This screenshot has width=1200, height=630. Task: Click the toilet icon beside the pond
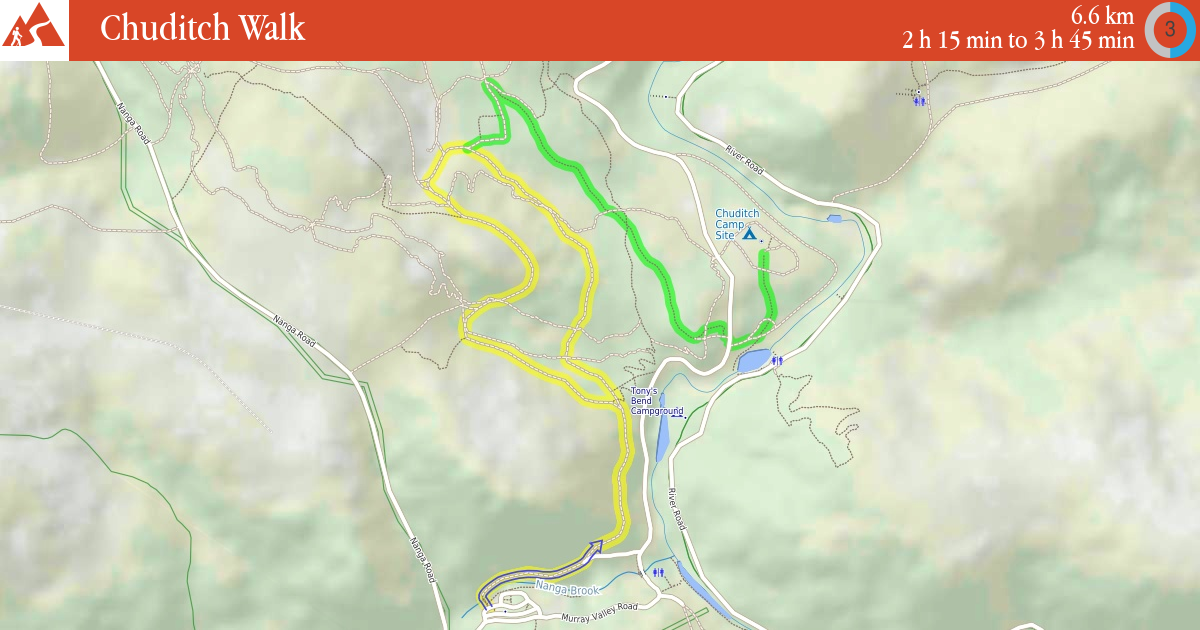tap(777, 360)
